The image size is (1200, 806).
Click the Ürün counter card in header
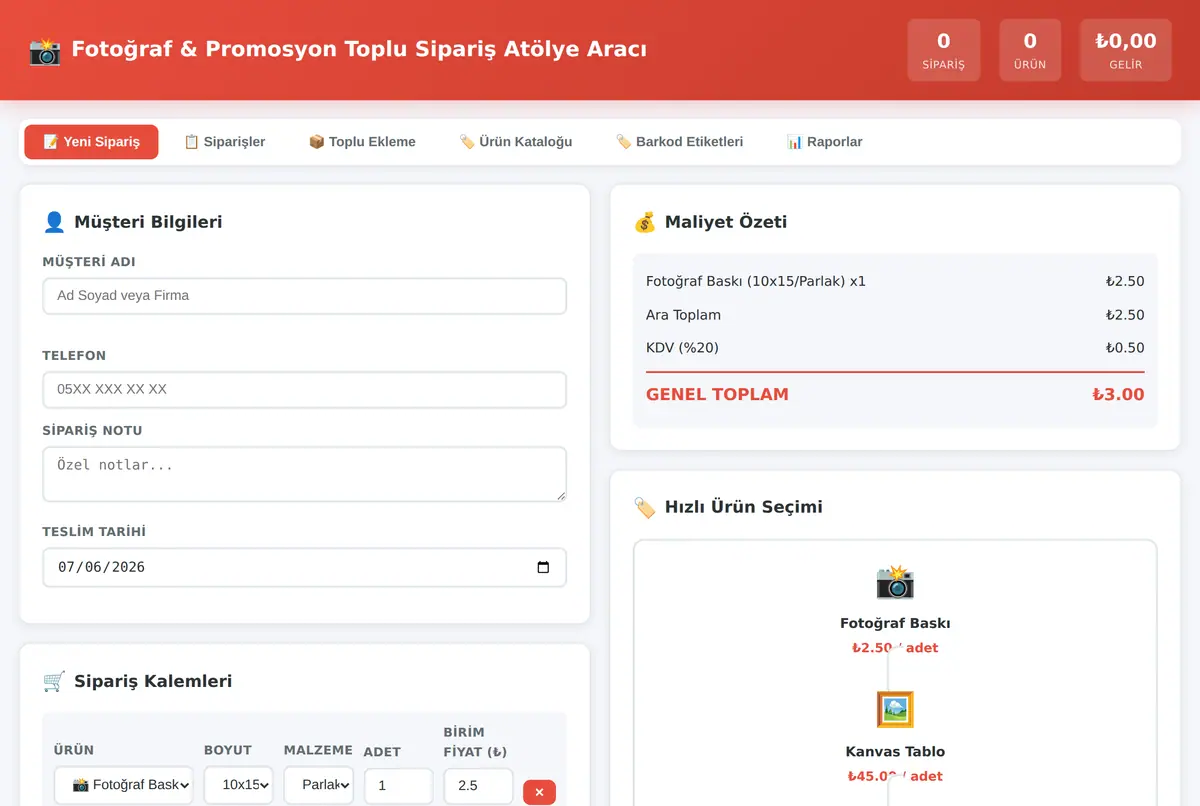tap(1030, 50)
